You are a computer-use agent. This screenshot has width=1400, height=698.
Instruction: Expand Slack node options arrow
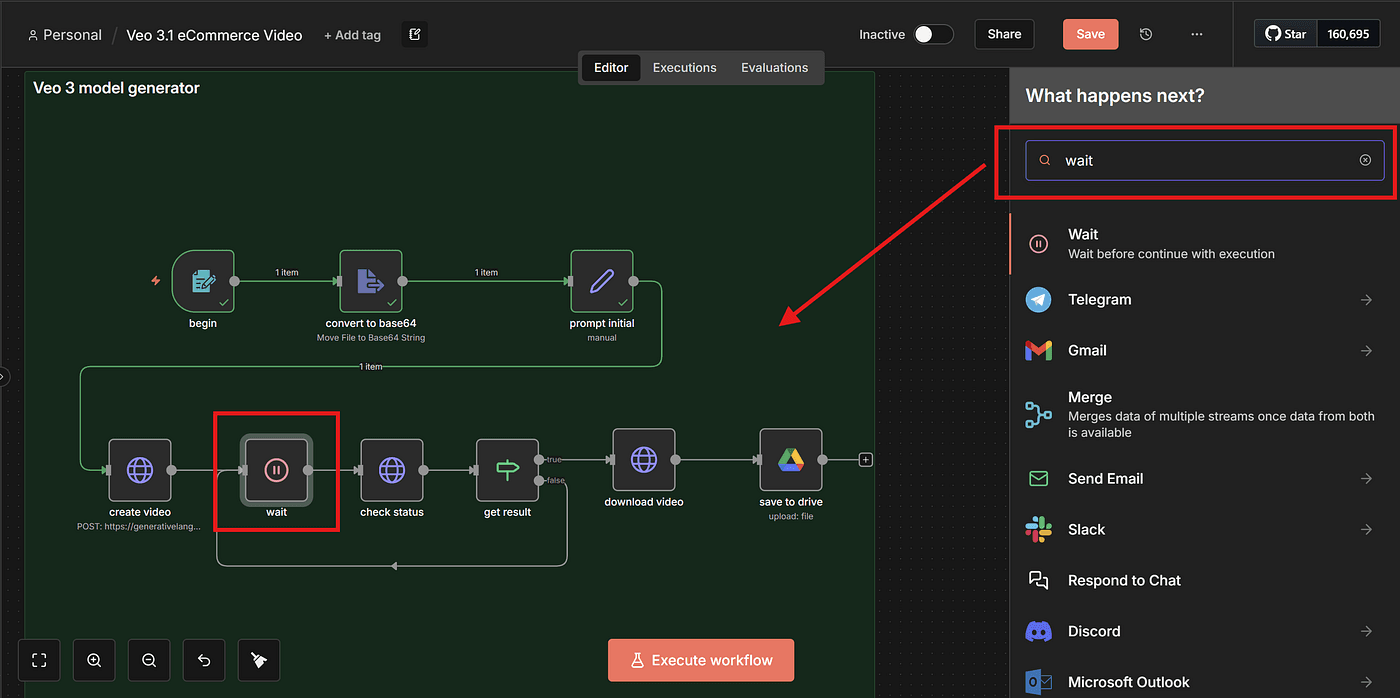point(1366,530)
